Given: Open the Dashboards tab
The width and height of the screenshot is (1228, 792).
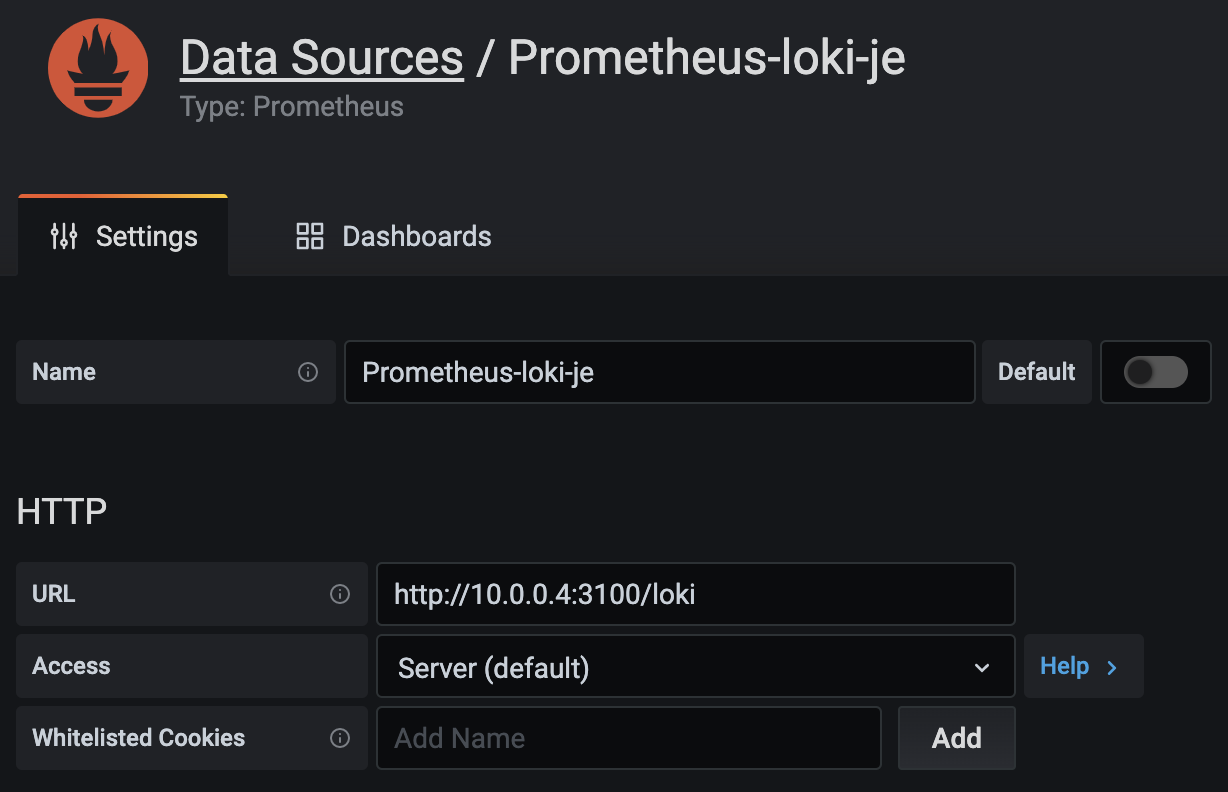Looking at the screenshot, I should point(394,236).
